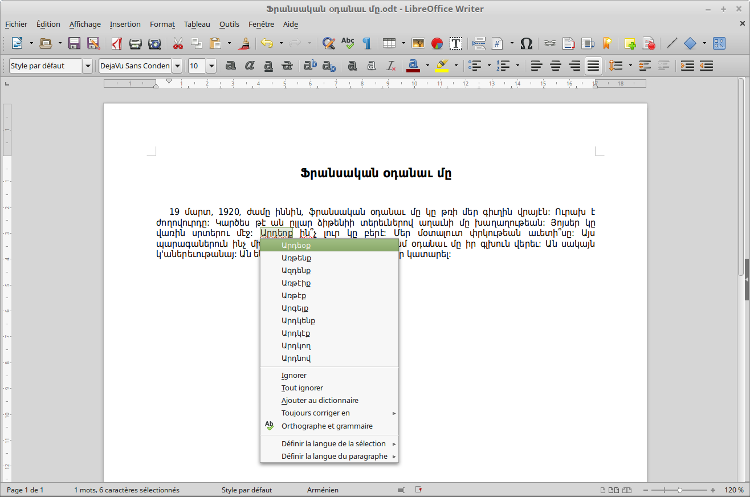Toggle underline formatting

pyautogui.click(x=268, y=66)
